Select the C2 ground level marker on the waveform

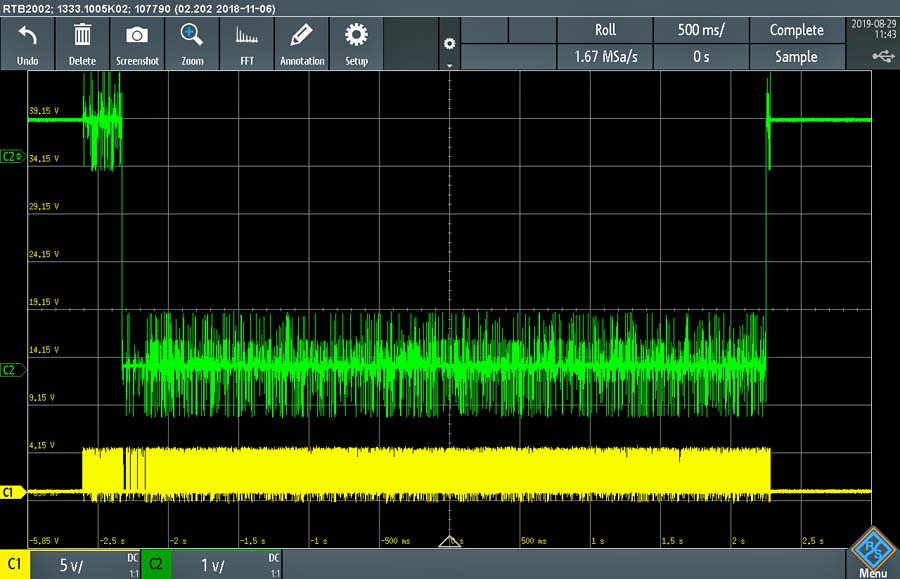pos(13,370)
